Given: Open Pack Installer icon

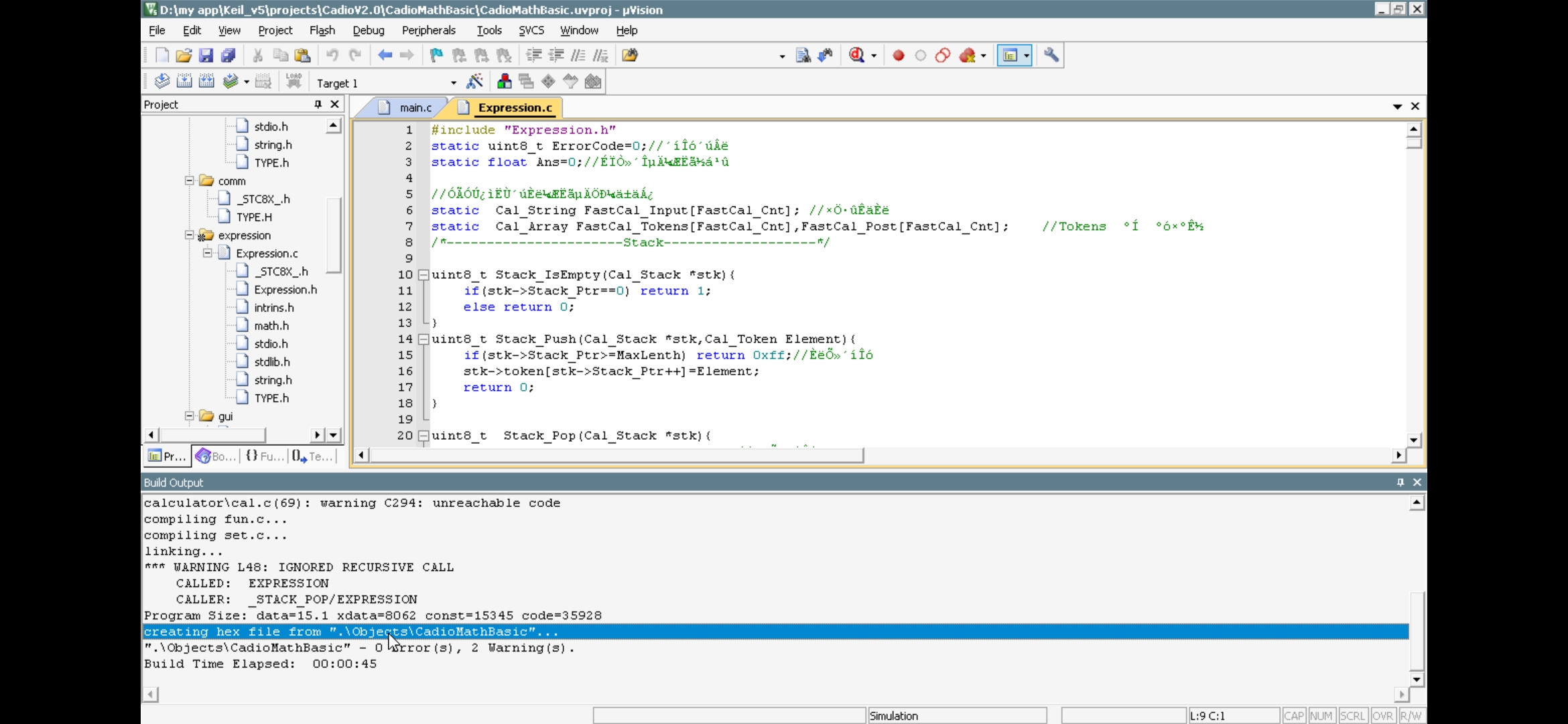Looking at the screenshot, I should pos(593,82).
